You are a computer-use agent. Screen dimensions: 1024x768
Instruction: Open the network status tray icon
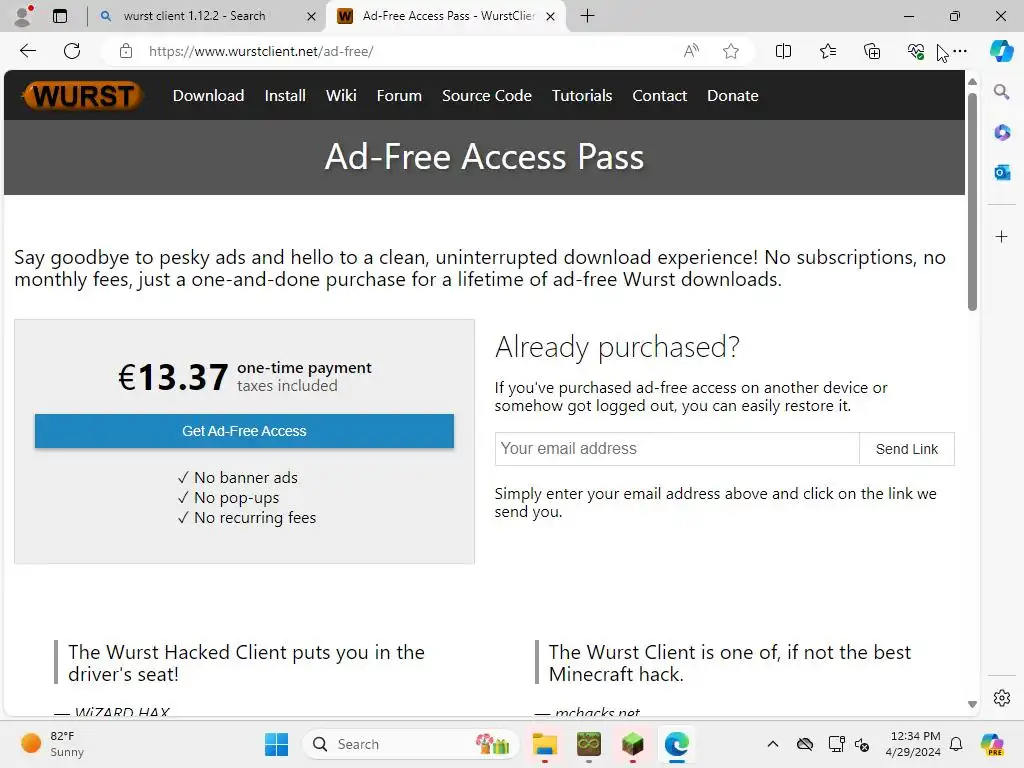click(x=836, y=744)
